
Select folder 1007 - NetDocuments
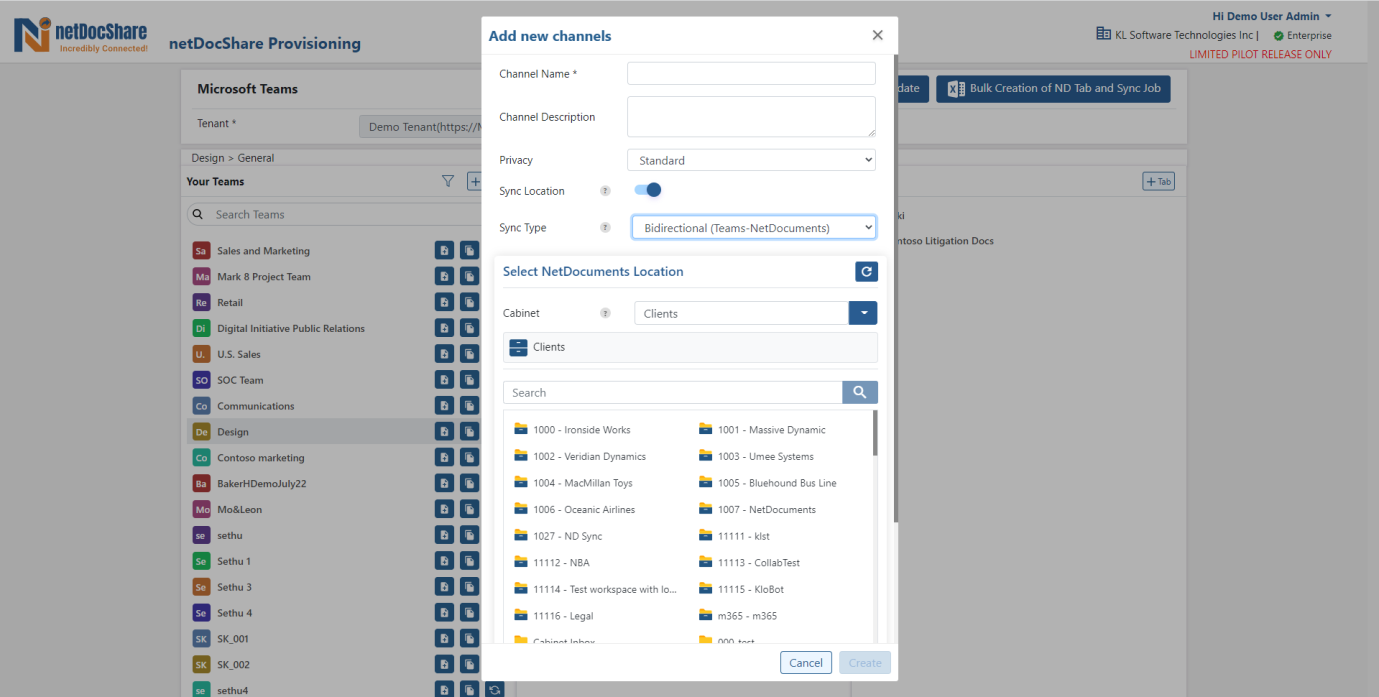click(x=767, y=510)
